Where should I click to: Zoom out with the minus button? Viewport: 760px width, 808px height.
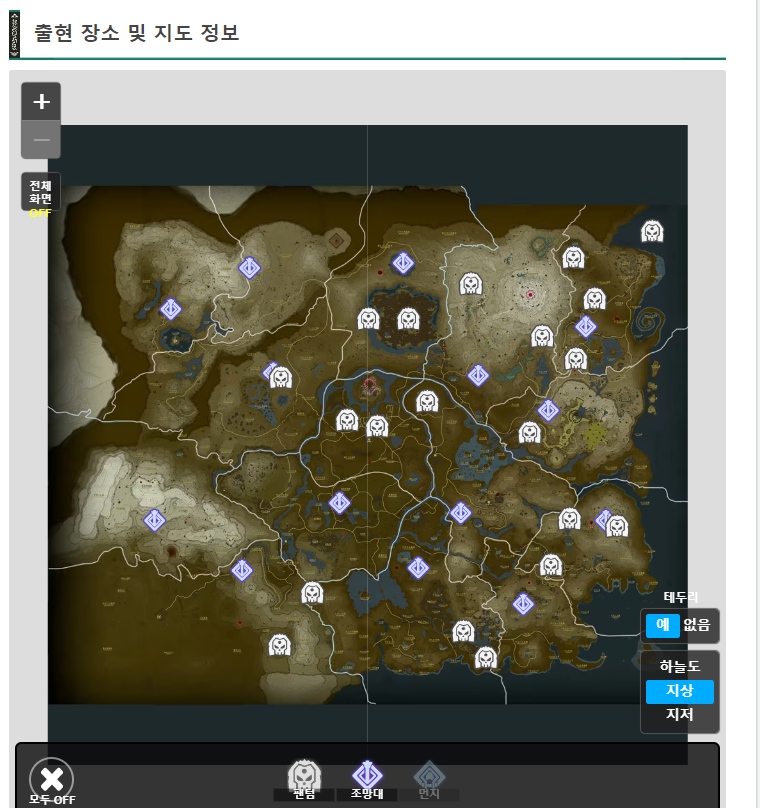click(x=41, y=140)
